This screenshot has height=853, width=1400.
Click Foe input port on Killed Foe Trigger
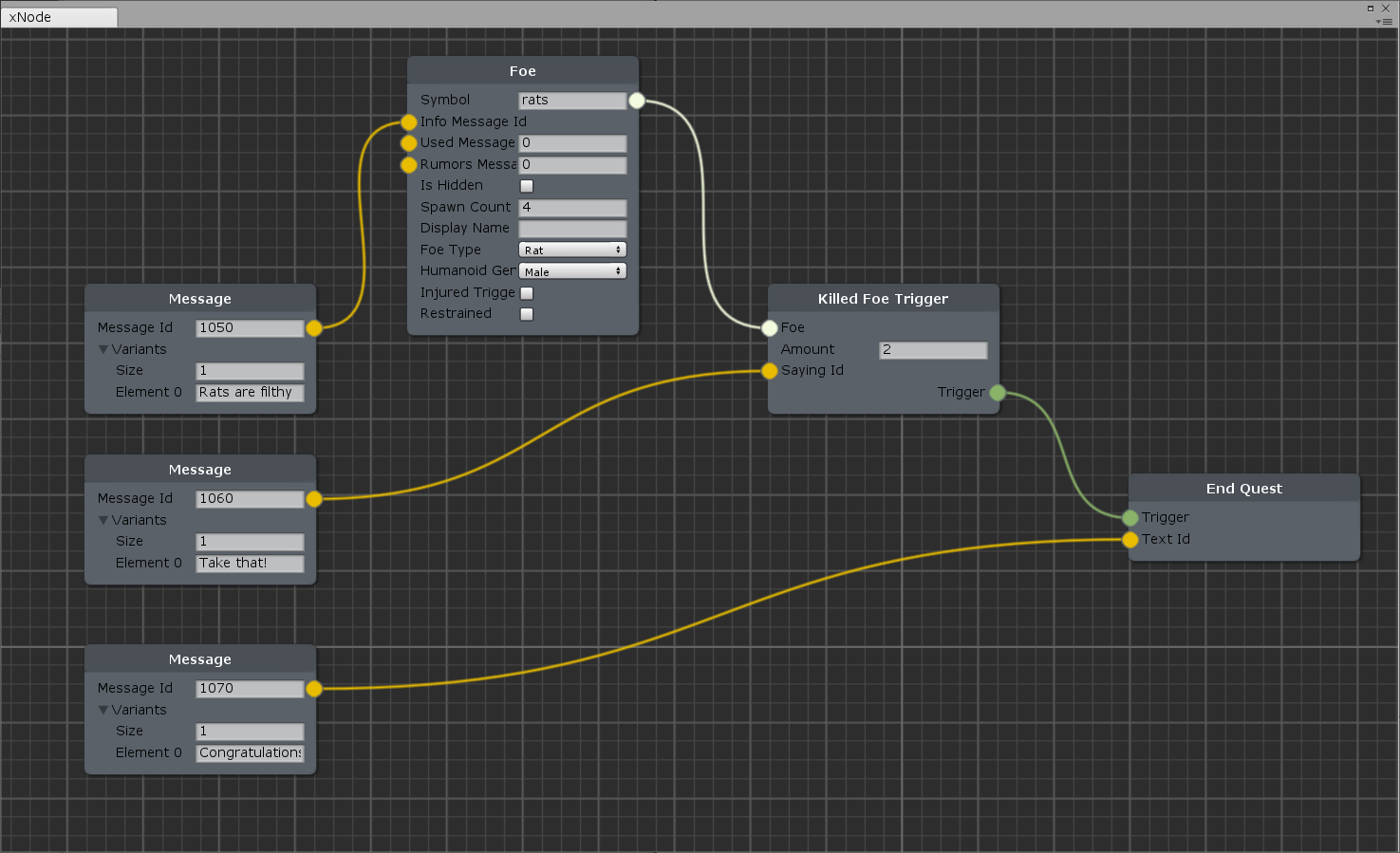(770, 328)
